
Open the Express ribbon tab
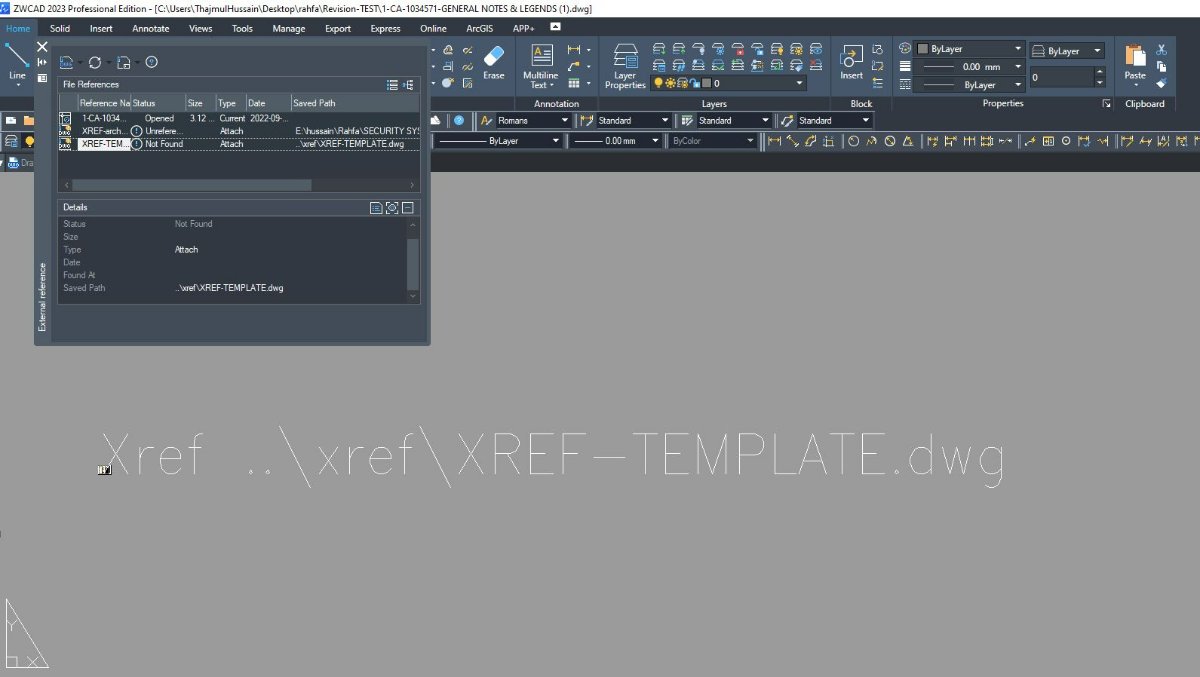385,28
